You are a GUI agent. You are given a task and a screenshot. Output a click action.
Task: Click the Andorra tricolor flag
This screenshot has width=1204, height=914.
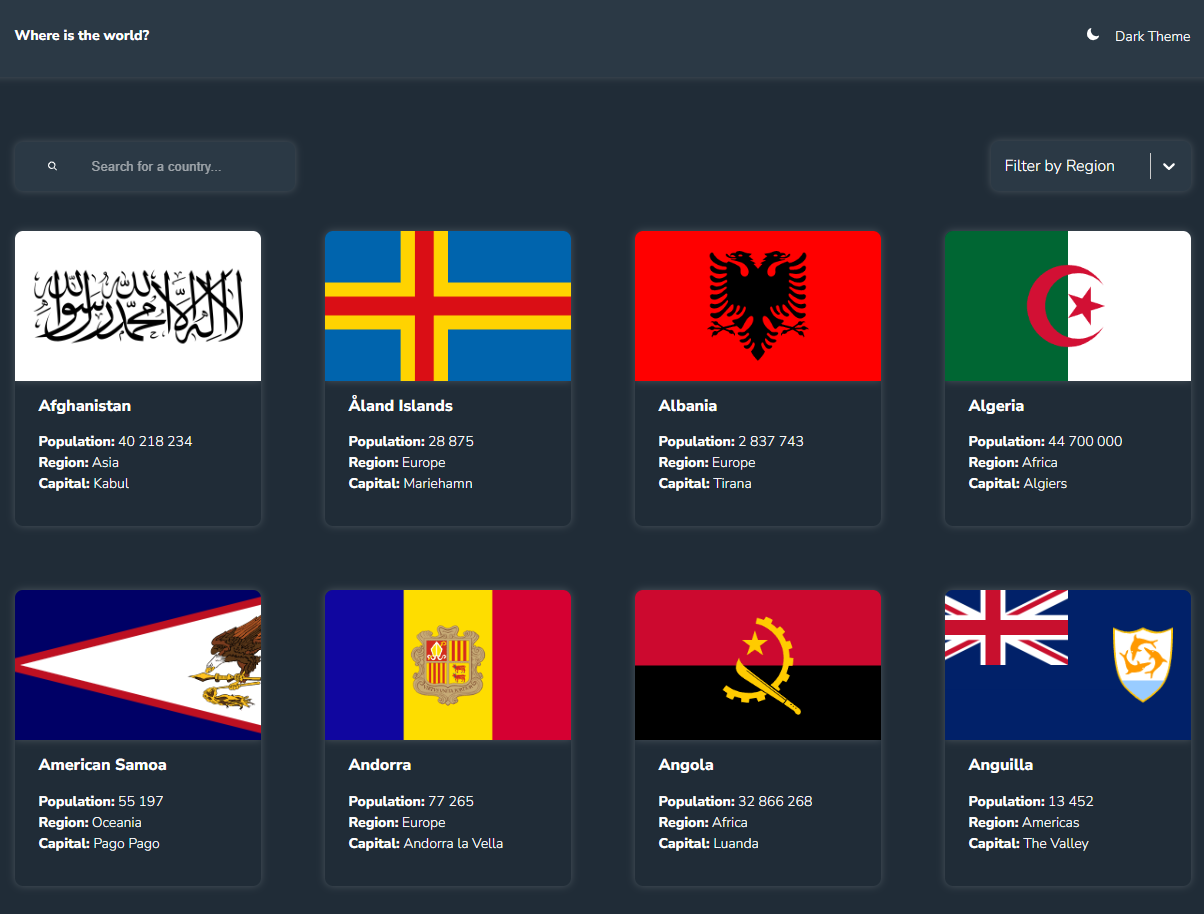(x=448, y=665)
